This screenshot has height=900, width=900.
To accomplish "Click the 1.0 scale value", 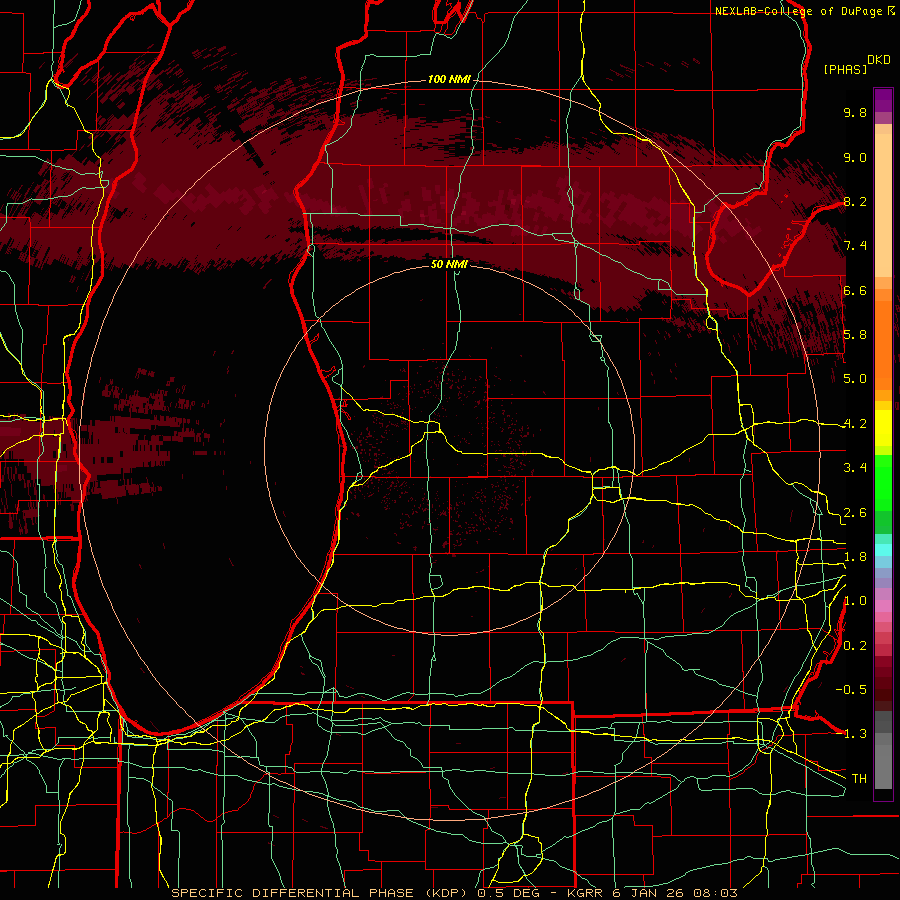I will pos(855,601).
